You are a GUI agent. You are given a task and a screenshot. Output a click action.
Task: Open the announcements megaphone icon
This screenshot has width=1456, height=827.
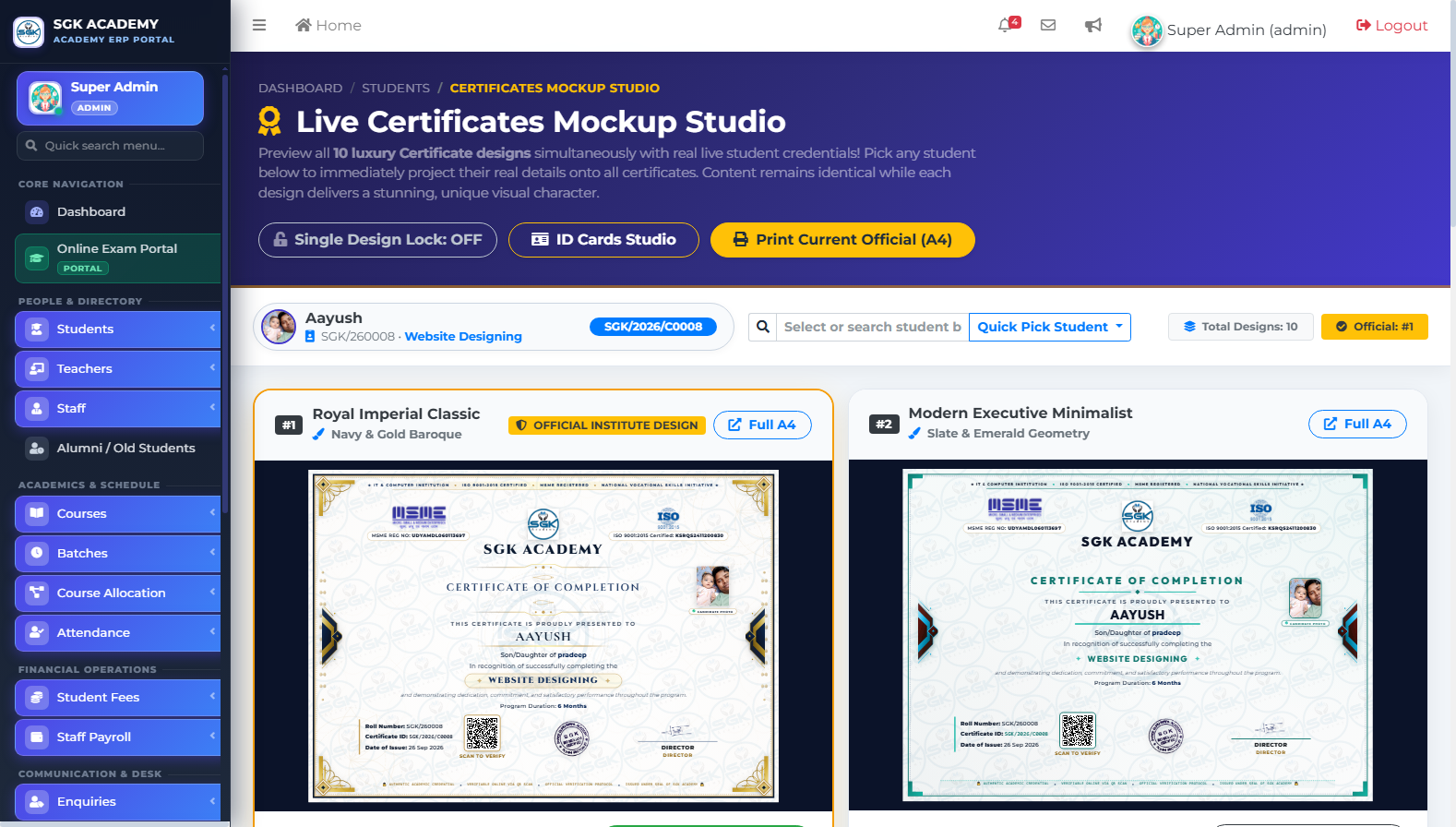pos(1093,25)
